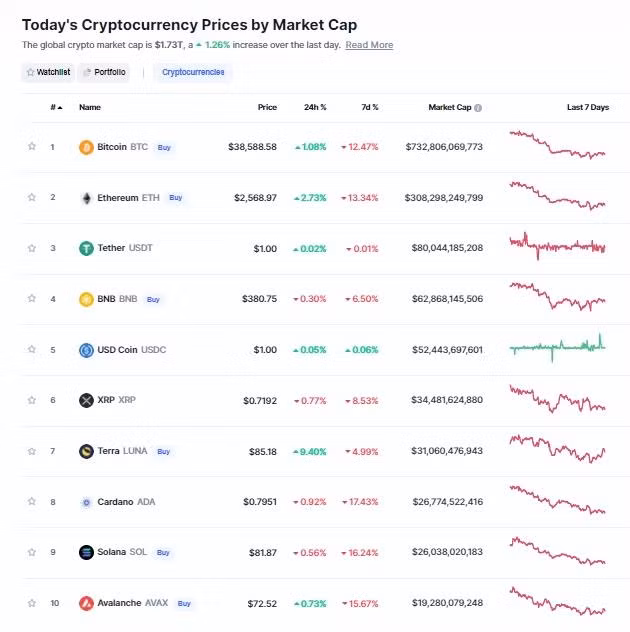Open the Portfolio tab
Image resolution: width=630 pixels, height=632 pixels.
[104, 72]
